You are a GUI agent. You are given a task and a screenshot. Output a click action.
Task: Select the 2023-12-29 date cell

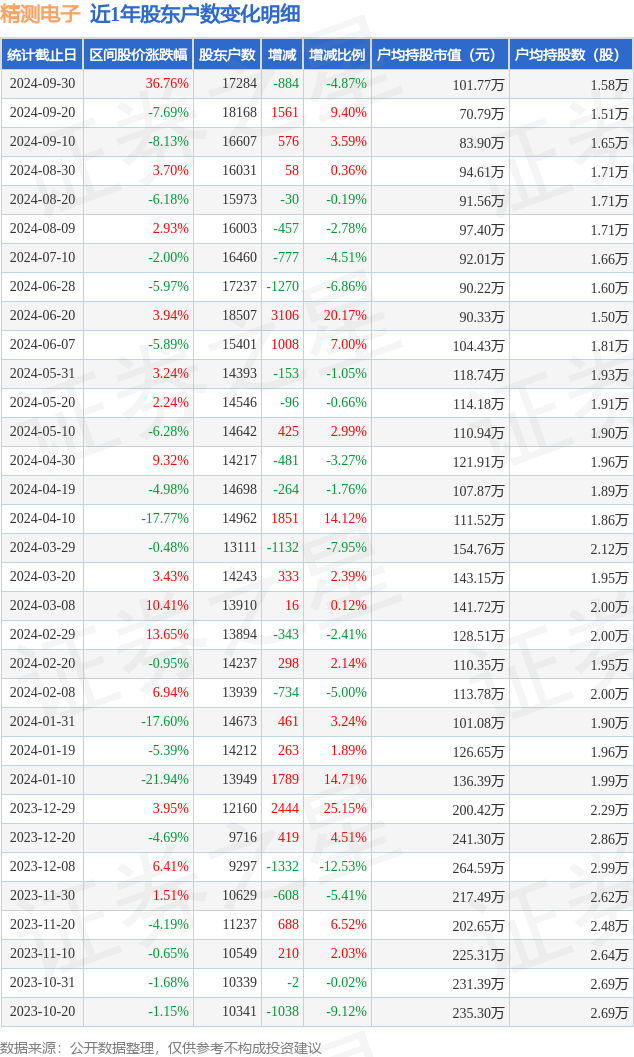point(43,808)
